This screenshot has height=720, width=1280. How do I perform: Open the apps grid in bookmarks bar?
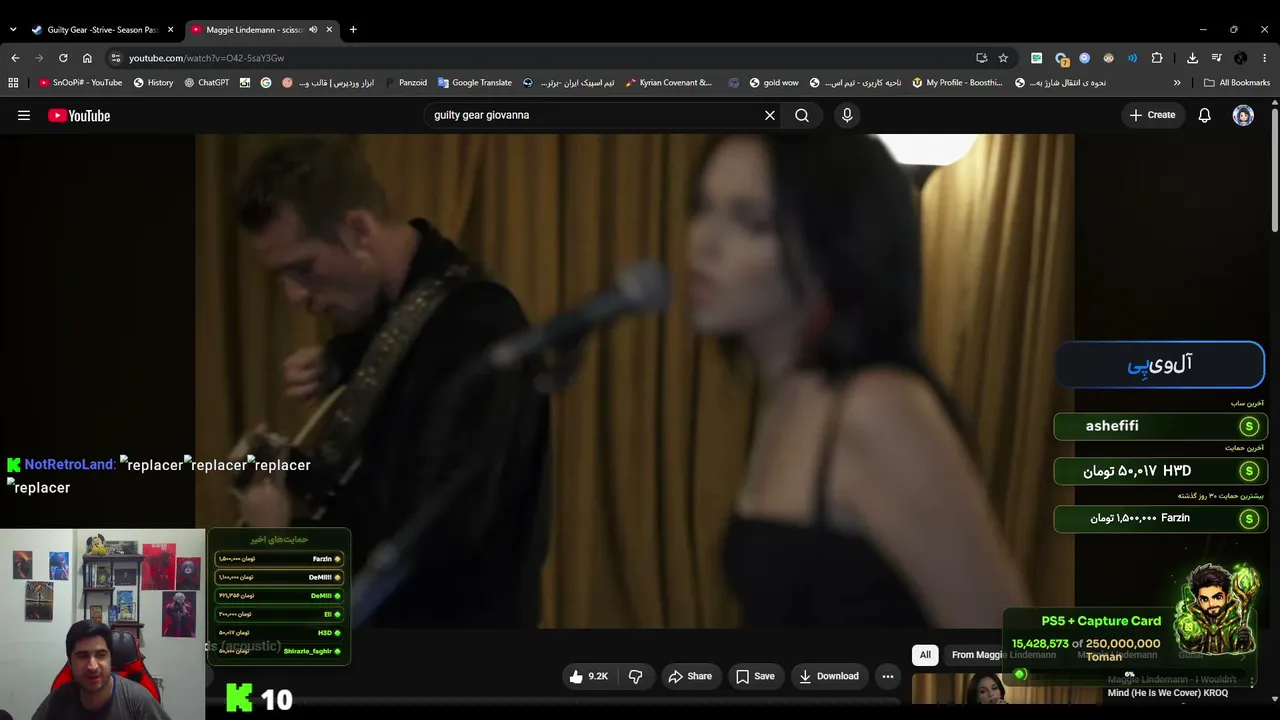[x=13, y=83]
